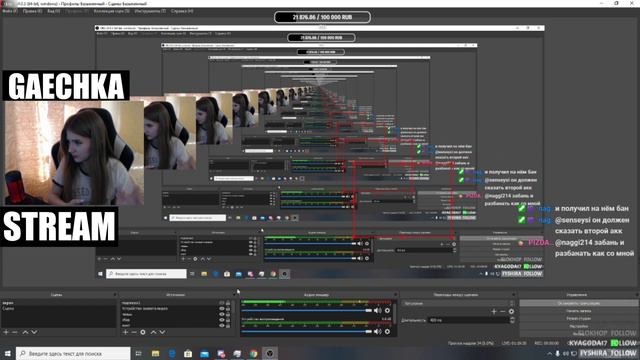
Task: Move scene up in Scenes panel
Action: 25,332
